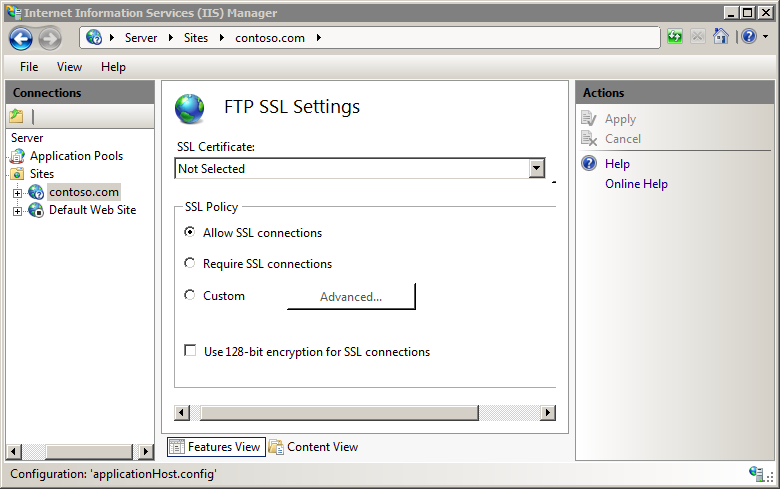This screenshot has height=489, width=780.
Task: Enable Use 128-bit encryption checkbox
Action: (x=190, y=350)
